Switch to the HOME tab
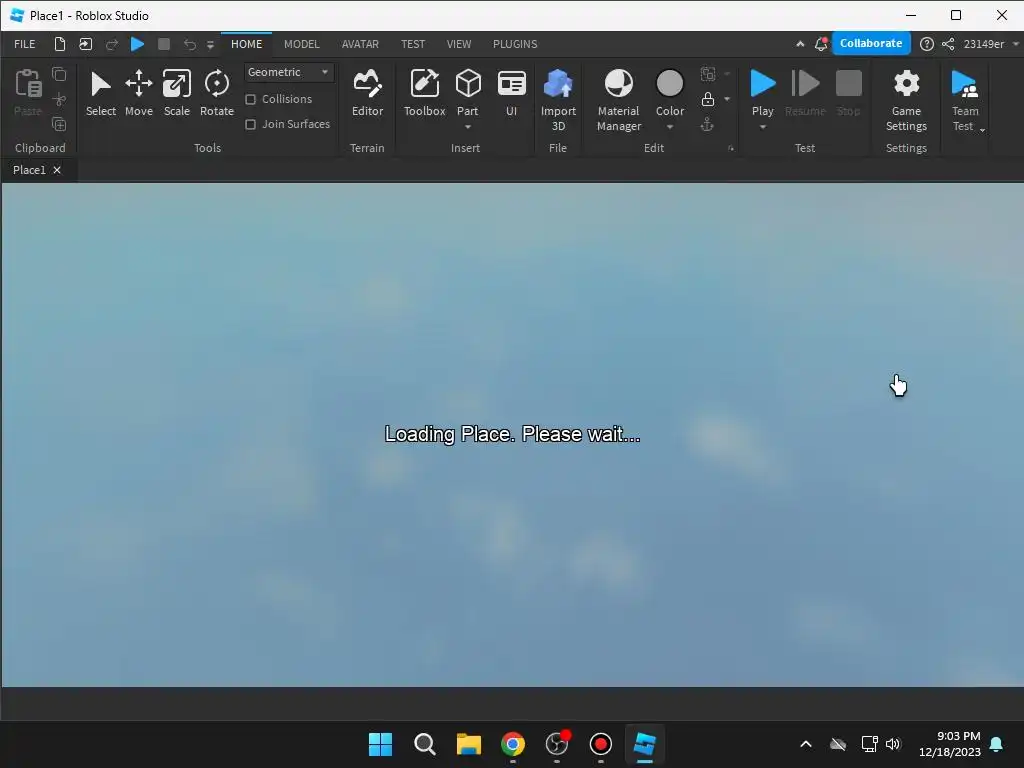This screenshot has width=1024, height=768. coord(246,44)
